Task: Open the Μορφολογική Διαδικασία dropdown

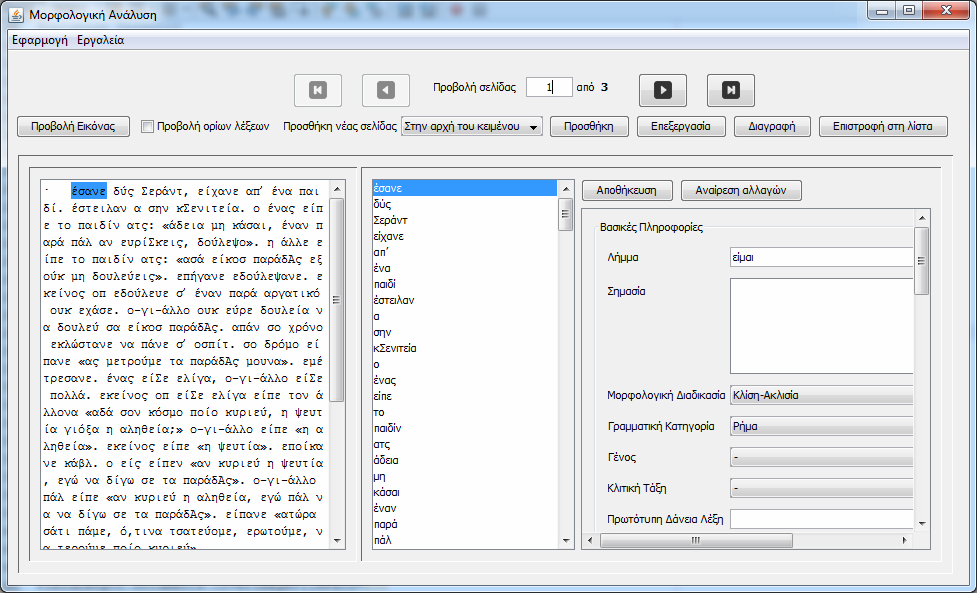Action: tap(821, 395)
